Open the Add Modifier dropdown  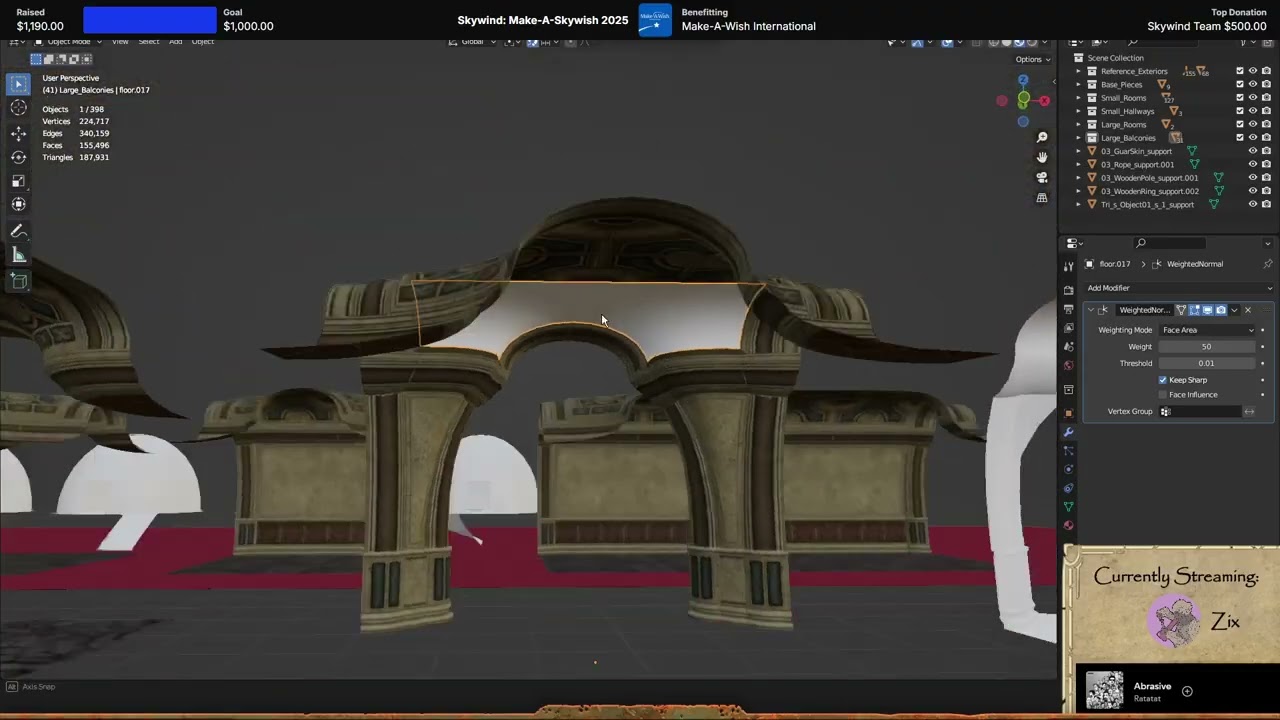point(1178,288)
